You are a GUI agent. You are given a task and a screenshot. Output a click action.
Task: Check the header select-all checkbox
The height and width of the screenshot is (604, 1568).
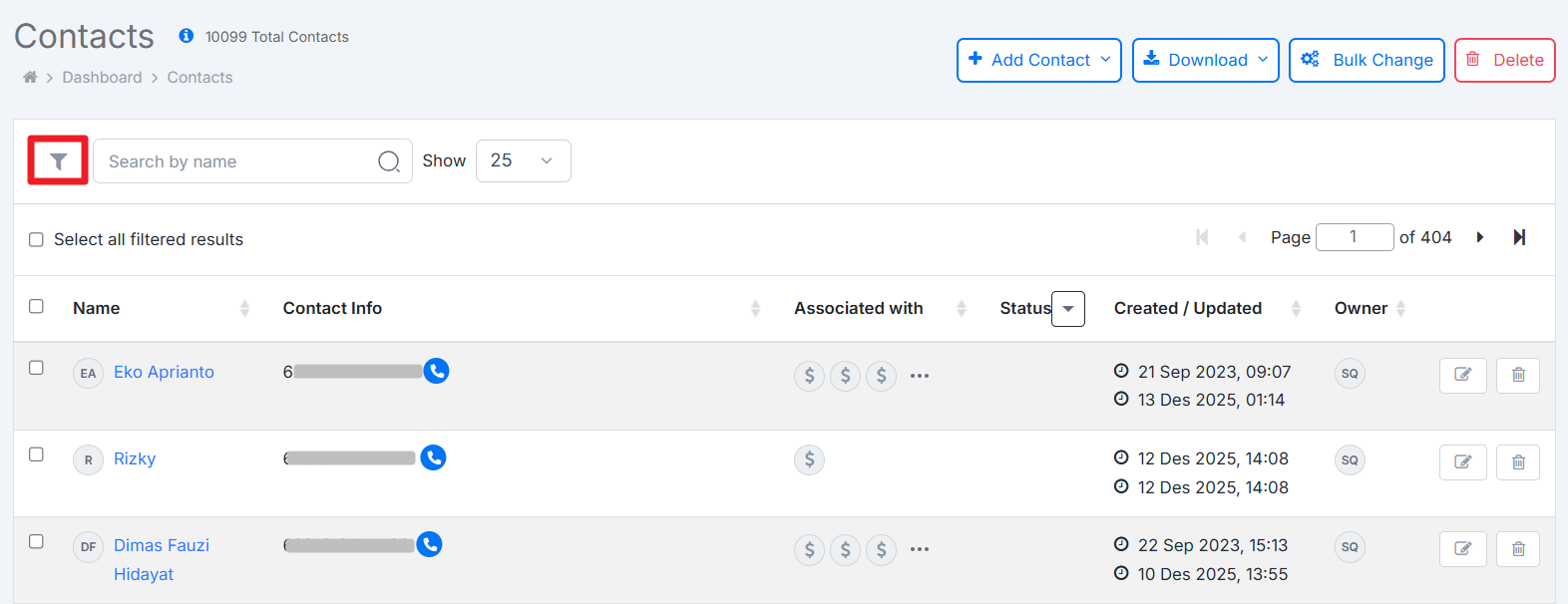37,306
